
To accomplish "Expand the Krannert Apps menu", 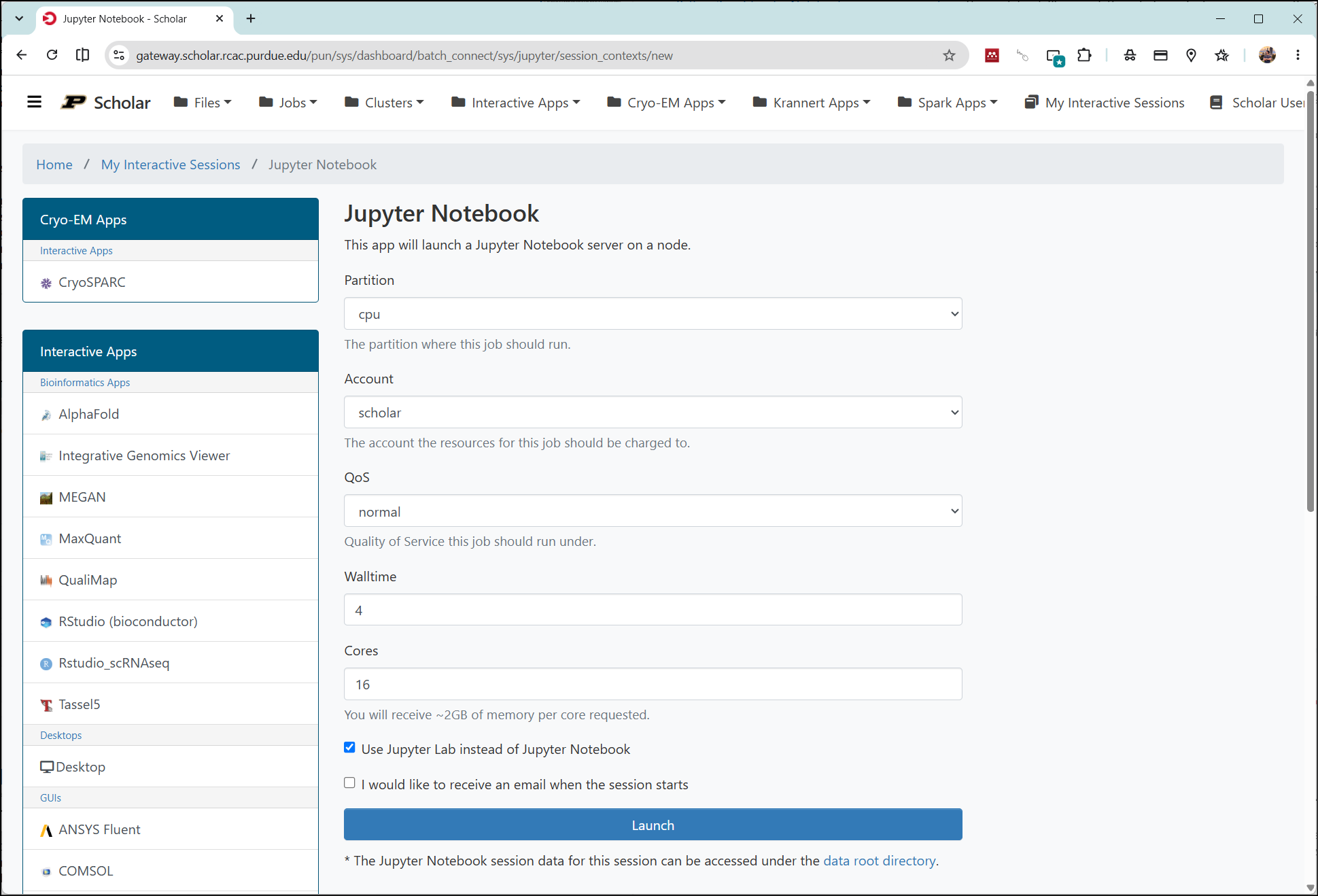I will (x=811, y=102).
